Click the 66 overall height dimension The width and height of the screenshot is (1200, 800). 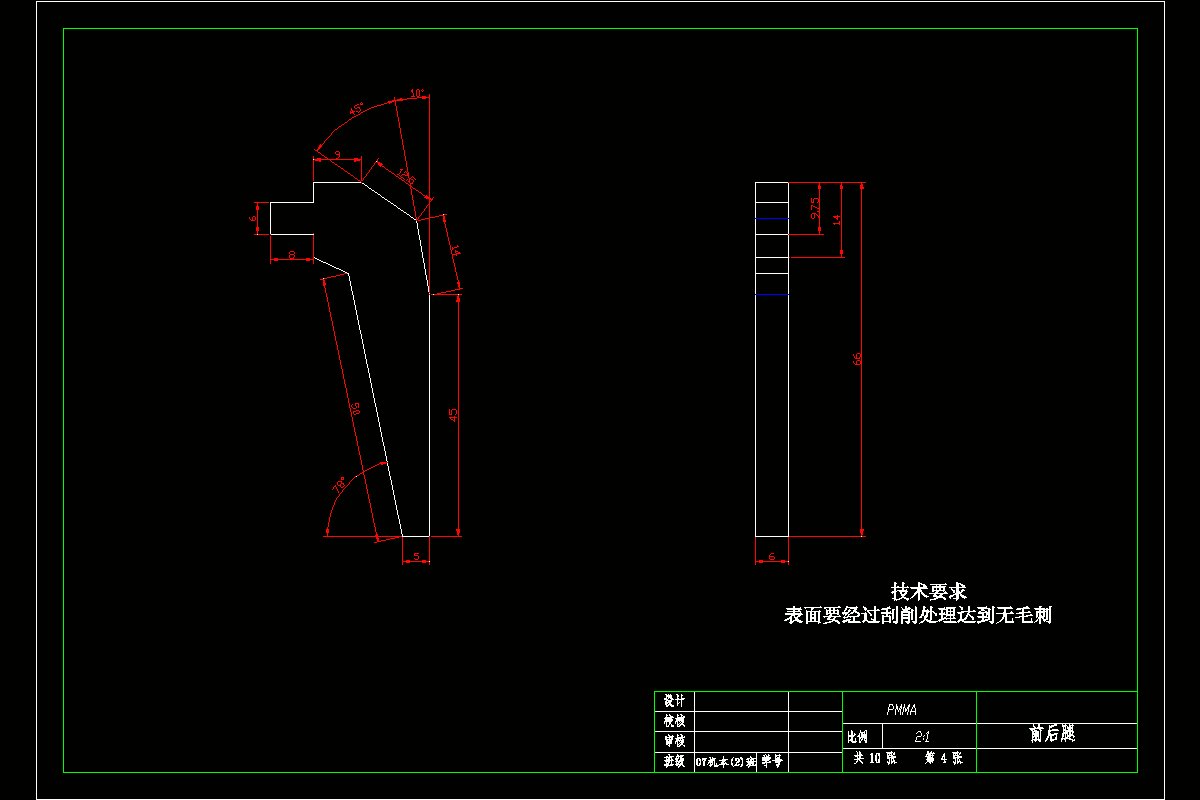(857, 359)
